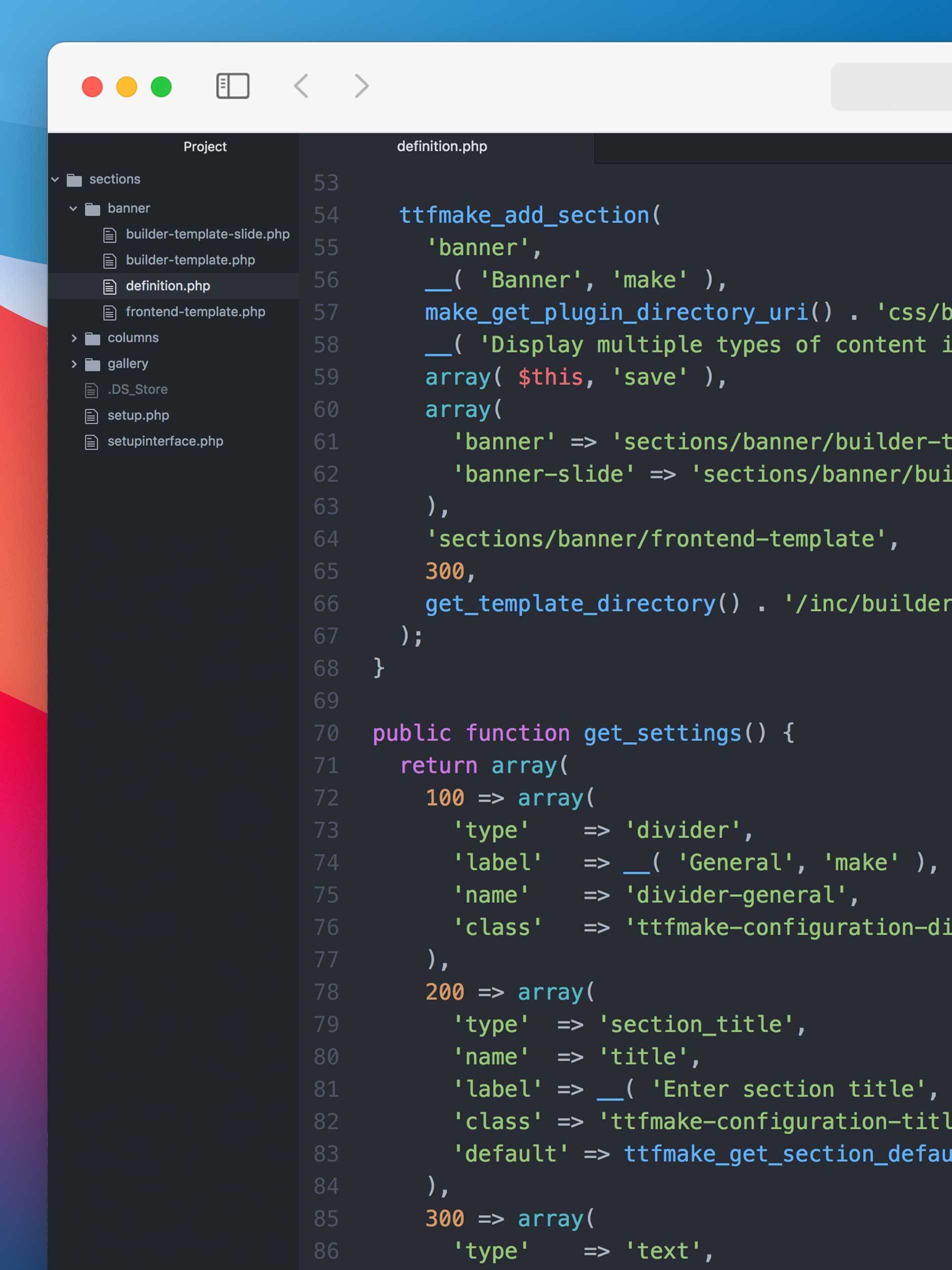
Task: Click setupinterface.php file icon
Action: point(91,442)
